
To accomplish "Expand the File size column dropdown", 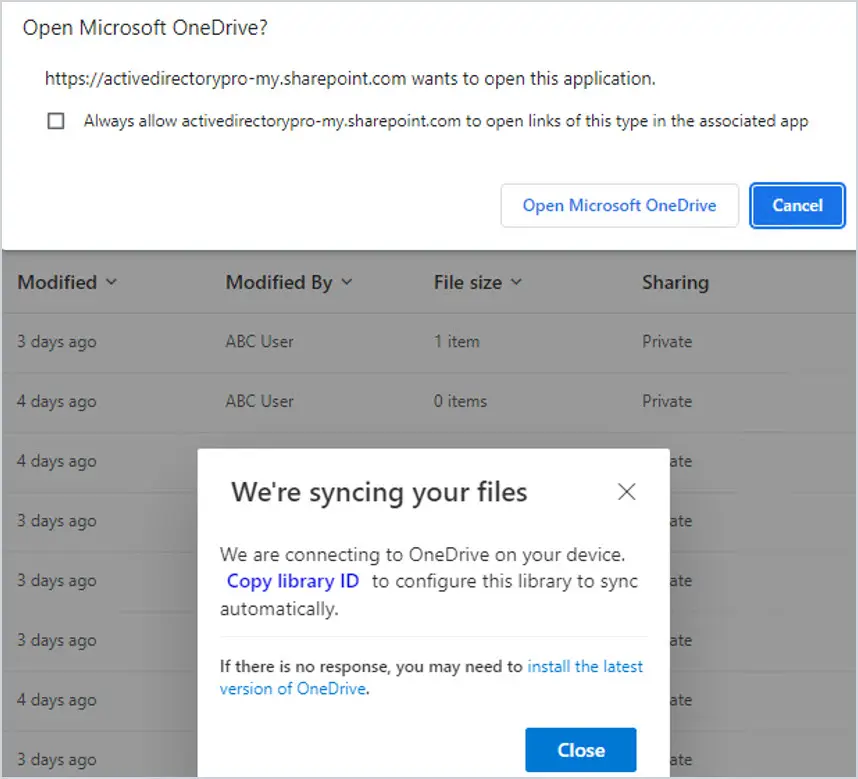I will pyautogui.click(x=517, y=282).
